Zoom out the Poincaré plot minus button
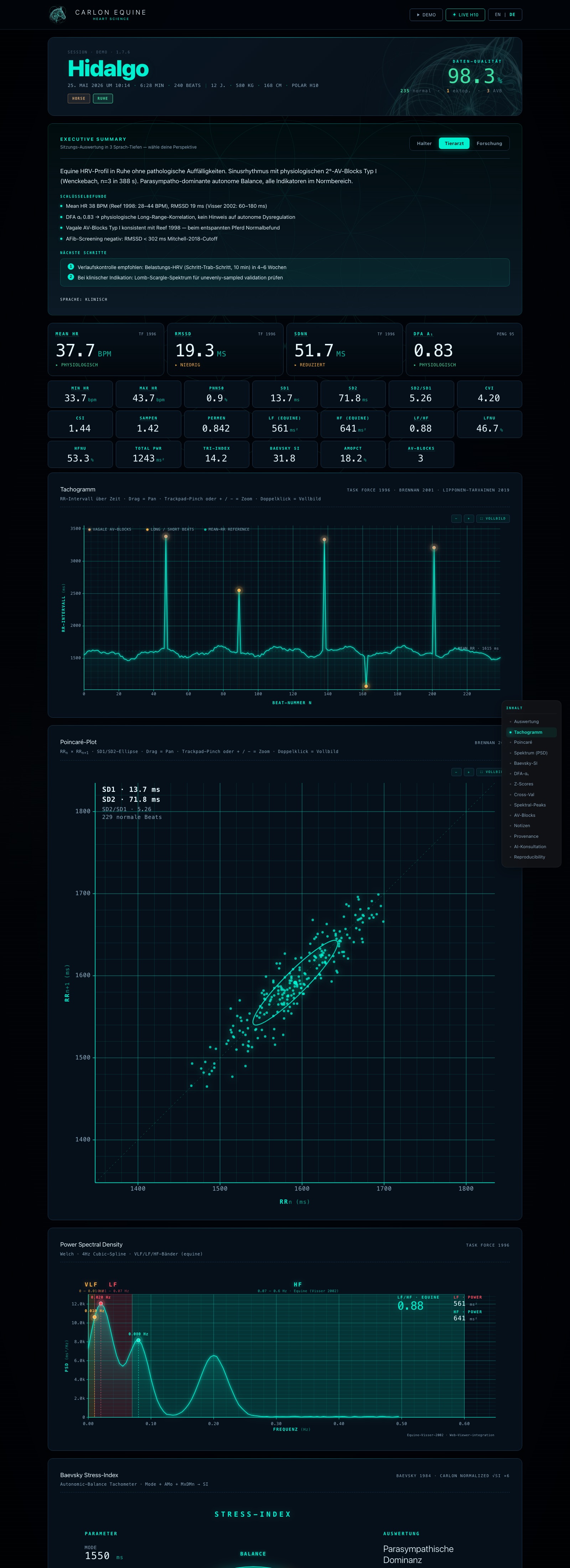Image resolution: width=570 pixels, height=1568 pixels. [456, 772]
